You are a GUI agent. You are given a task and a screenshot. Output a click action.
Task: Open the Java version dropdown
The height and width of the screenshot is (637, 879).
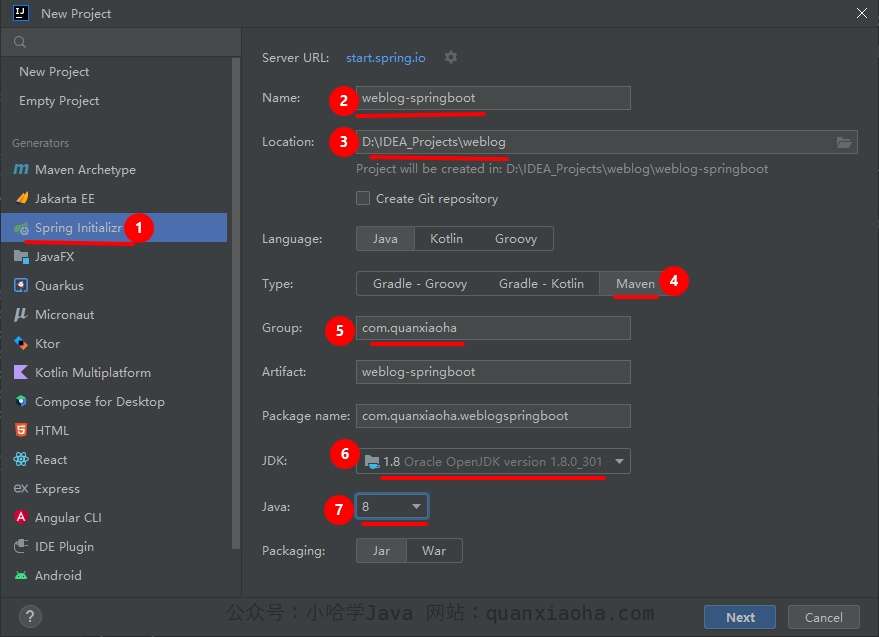(x=392, y=506)
